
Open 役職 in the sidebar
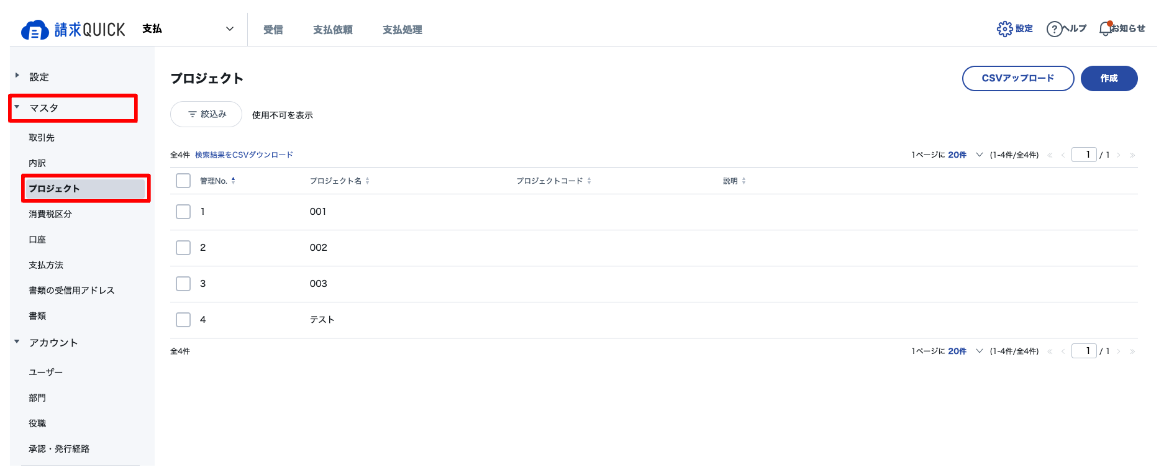tap(37, 423)
